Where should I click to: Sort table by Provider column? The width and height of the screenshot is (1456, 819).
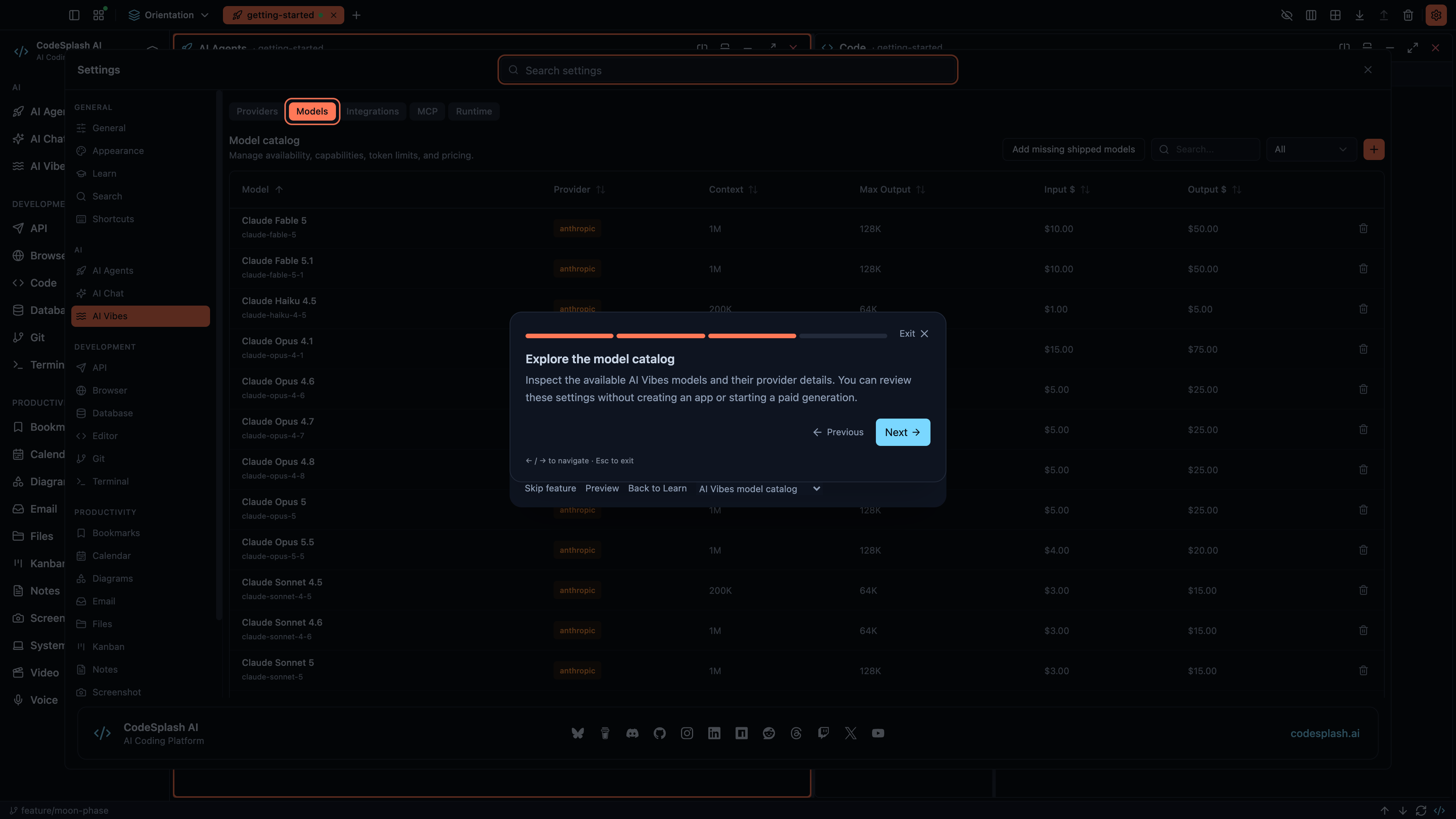[579, 189]
